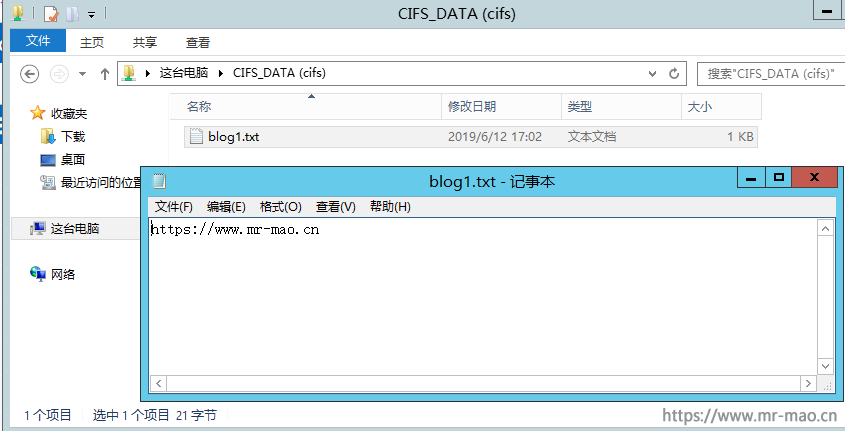Minimize the Notepad window
Viewport: 845px width, 431px height.
tap(751, 177)
